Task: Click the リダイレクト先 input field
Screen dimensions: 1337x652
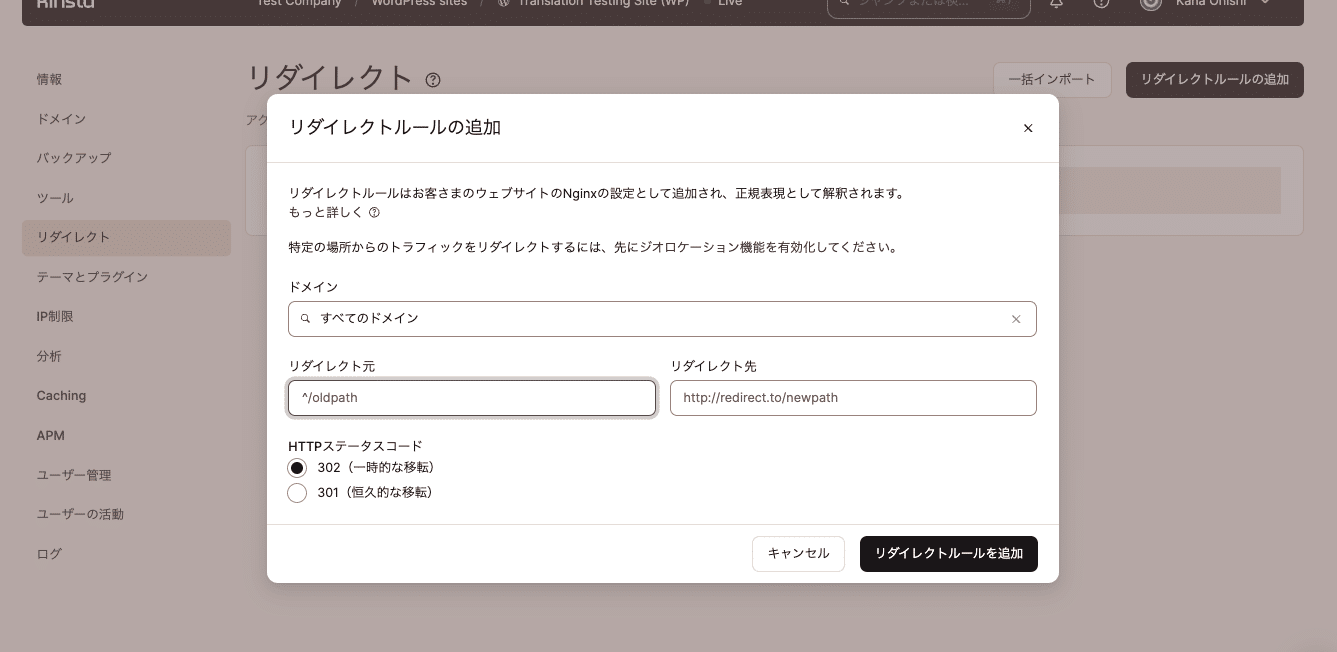Action: point(852,397)
